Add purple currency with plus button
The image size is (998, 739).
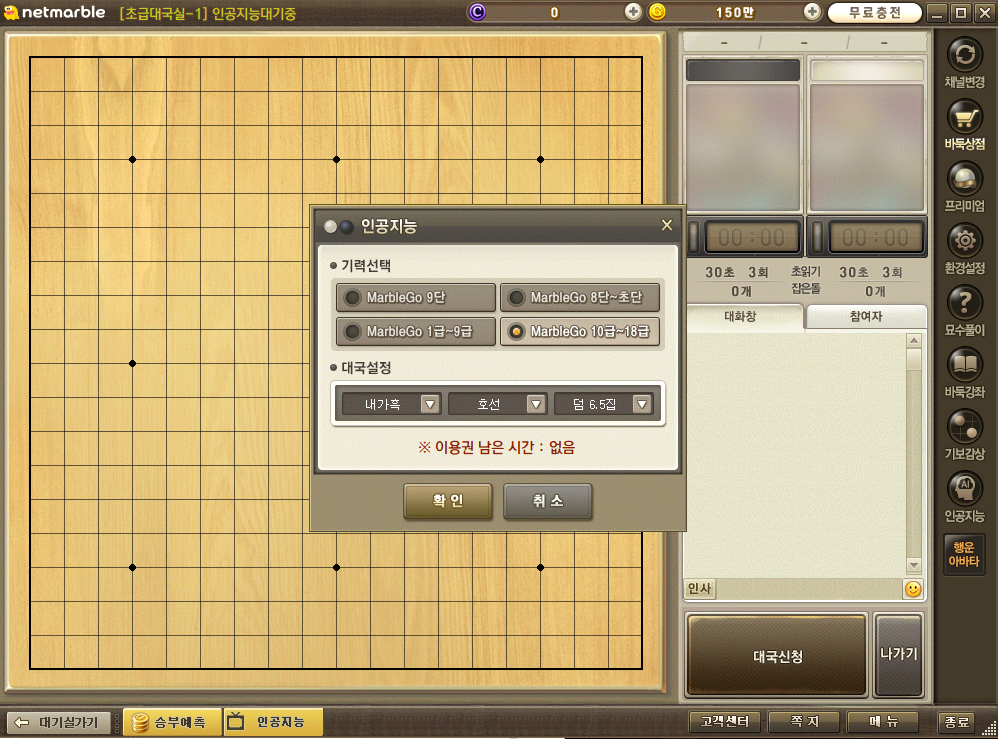click(x=632, y=11)
